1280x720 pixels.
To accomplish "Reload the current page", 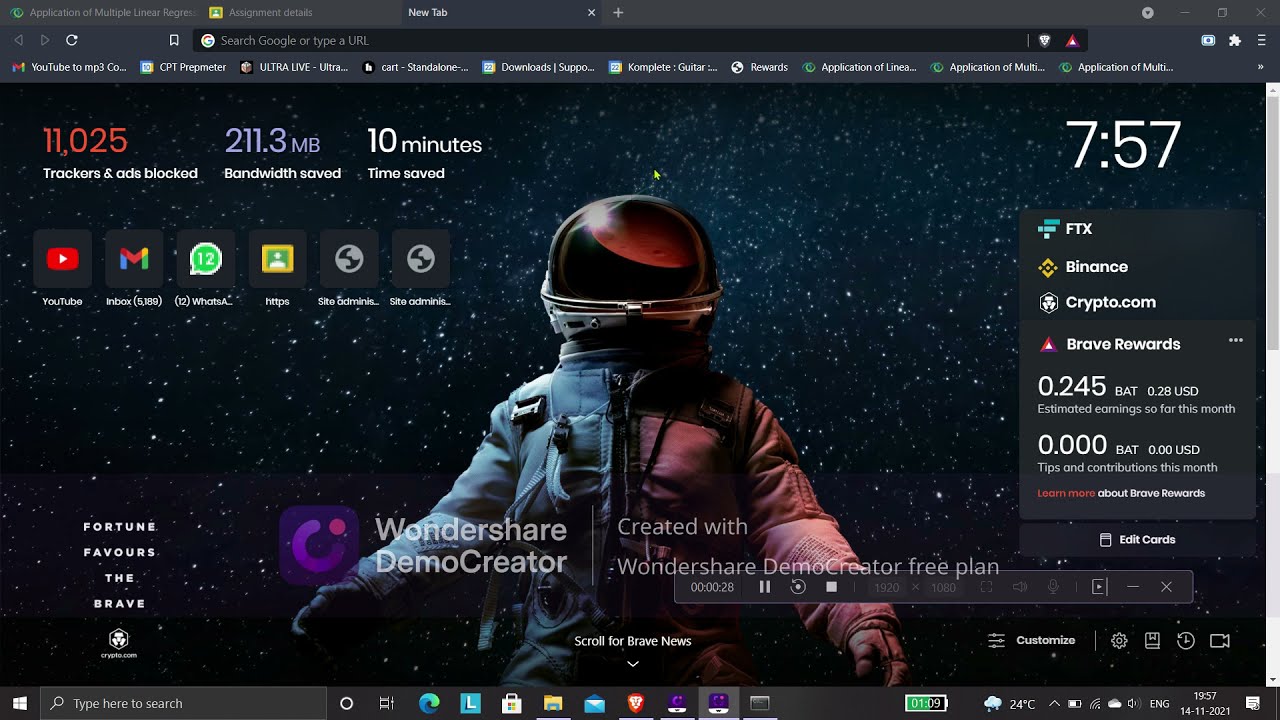I will [72, 40].
